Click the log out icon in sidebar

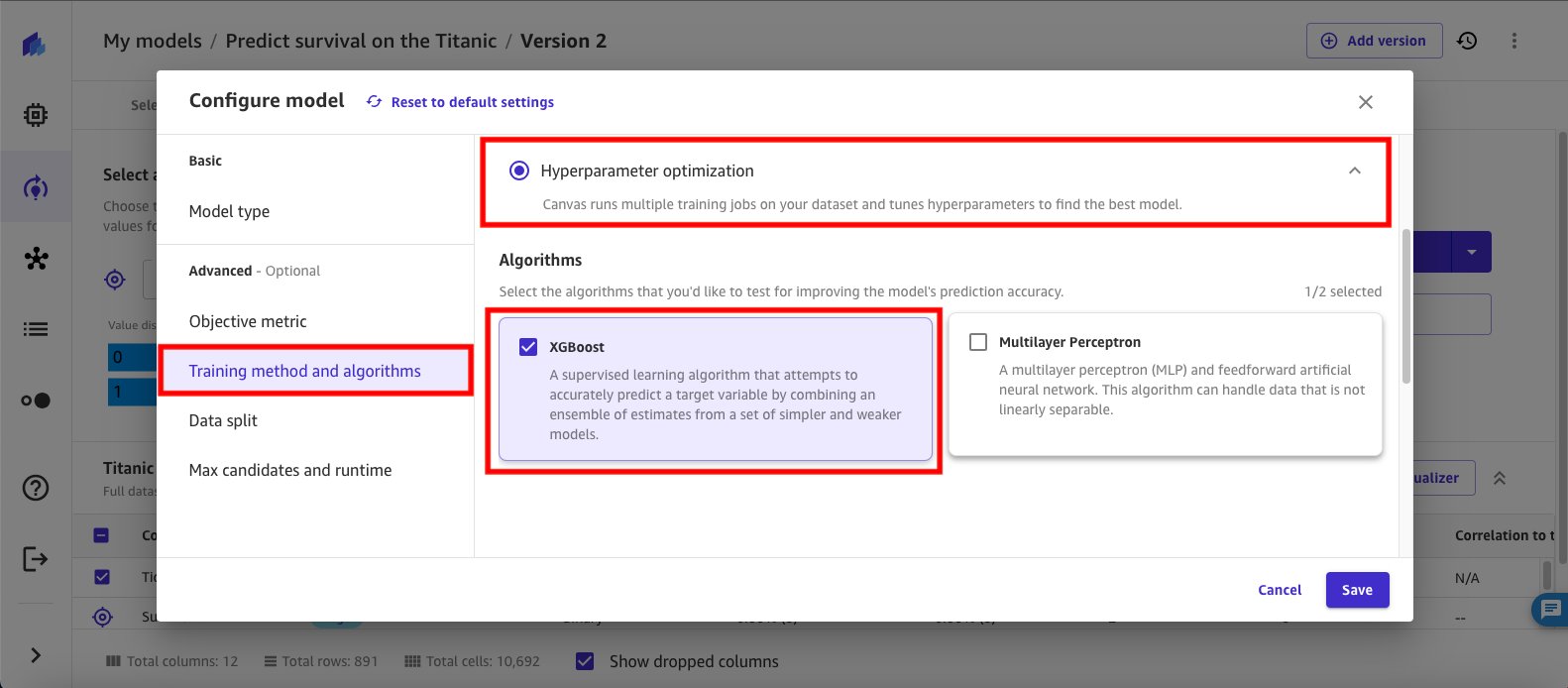tap(36, 559)
